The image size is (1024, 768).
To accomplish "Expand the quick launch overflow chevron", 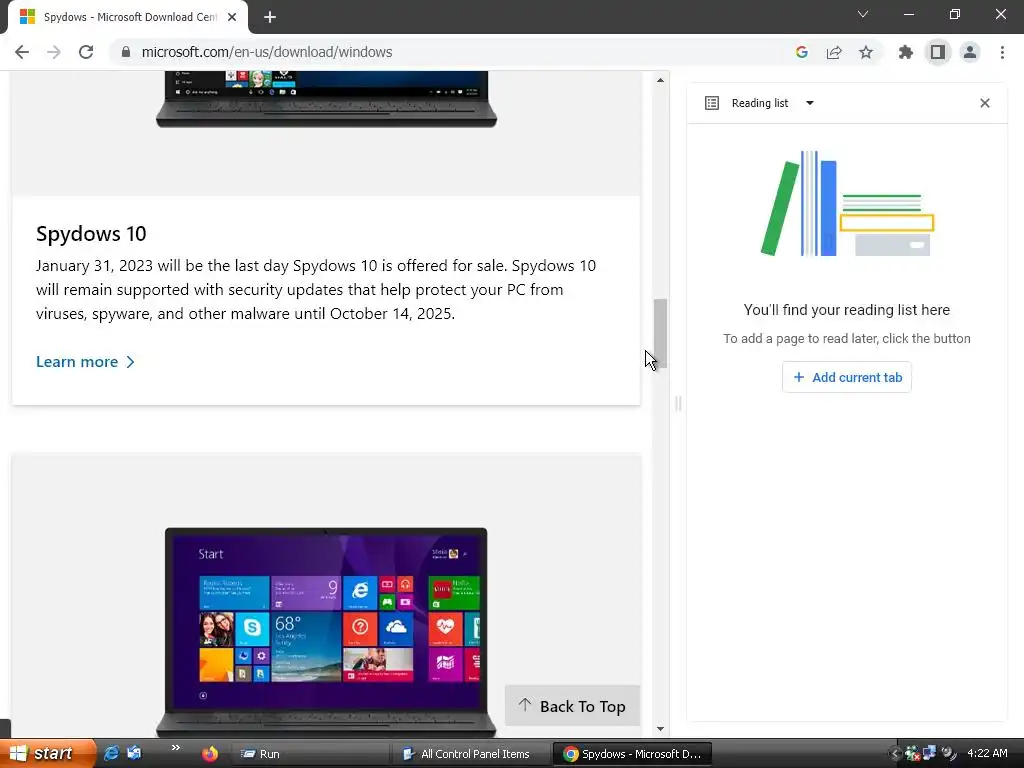I will pos(175,748).
